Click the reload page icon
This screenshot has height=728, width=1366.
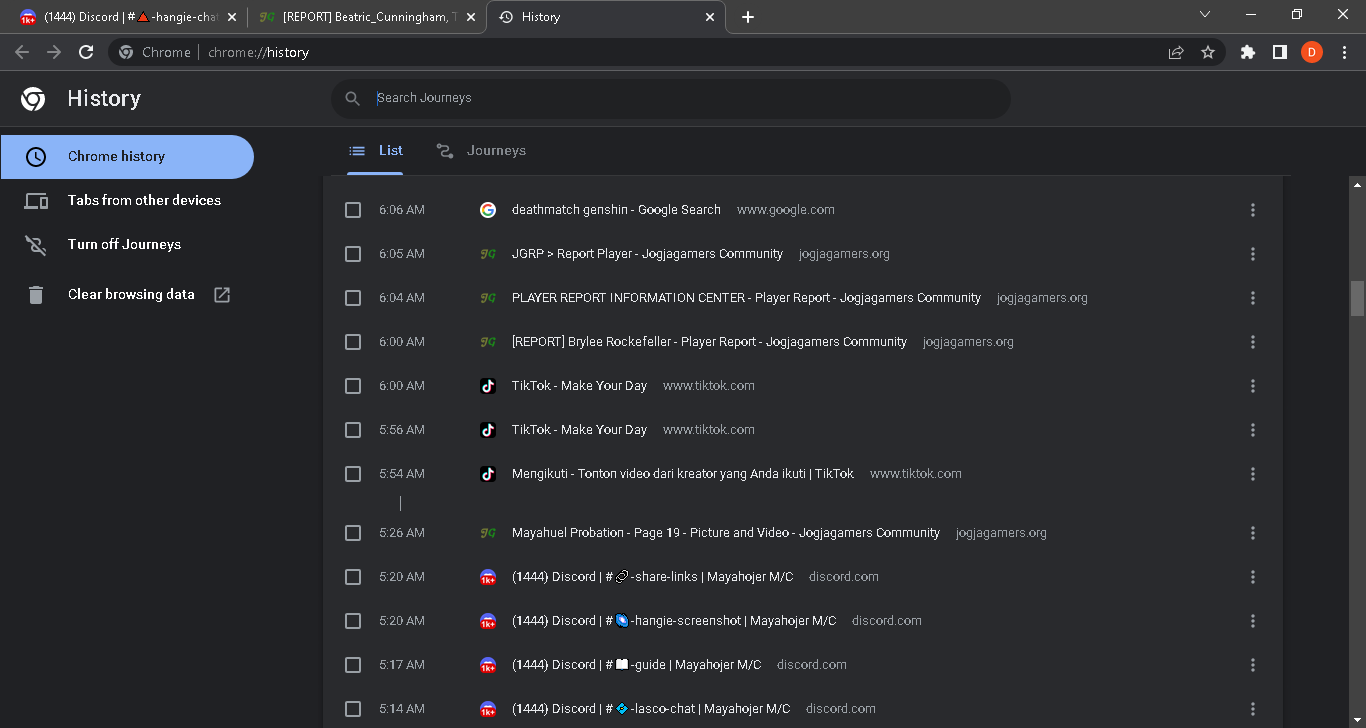pos(86,52)
